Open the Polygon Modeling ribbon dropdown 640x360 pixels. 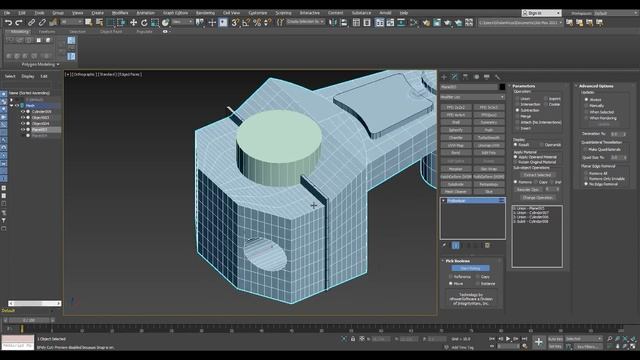[40, 64]
